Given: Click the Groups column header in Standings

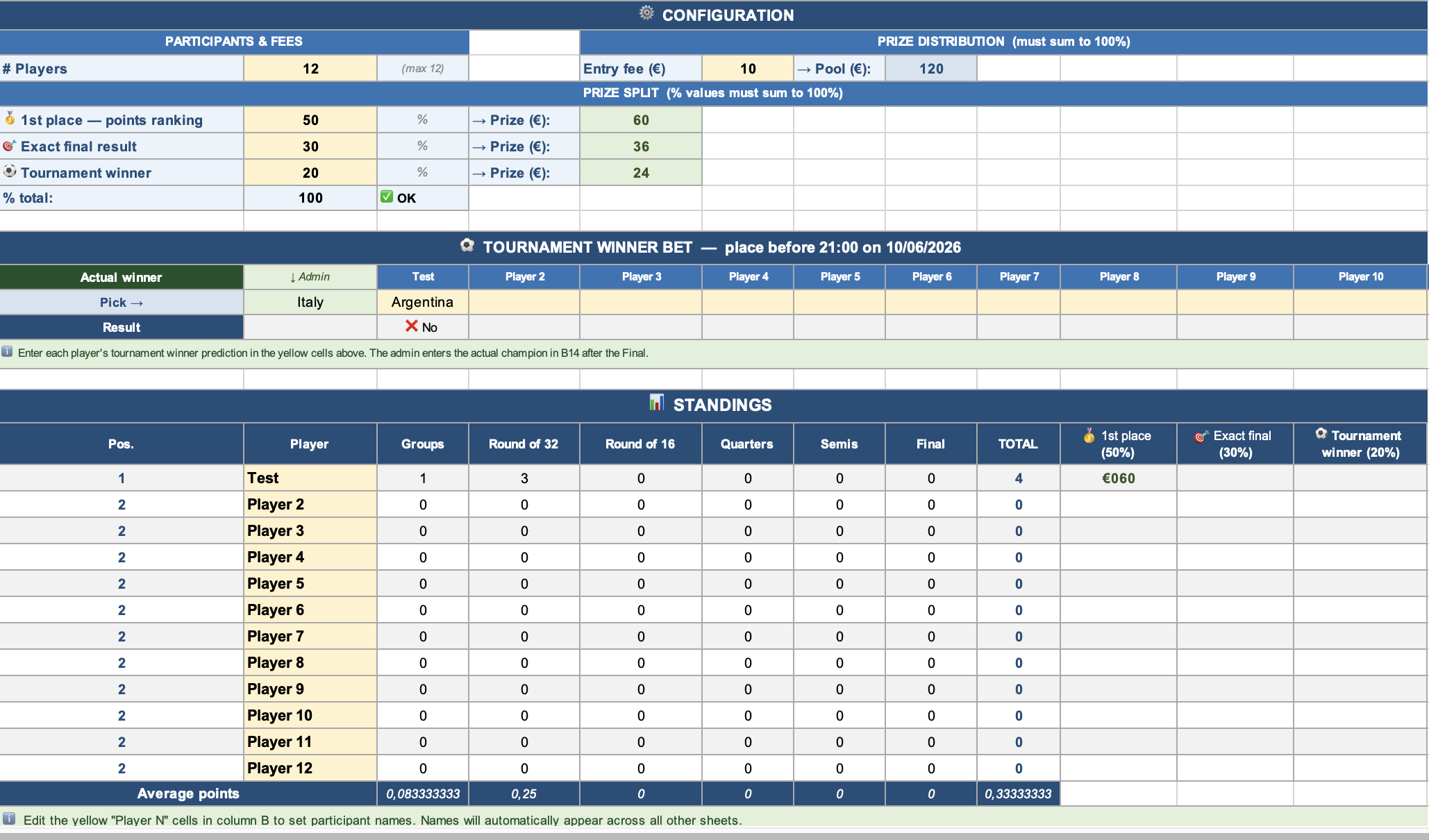Looking at the screenshot, I should pos(423,444).
